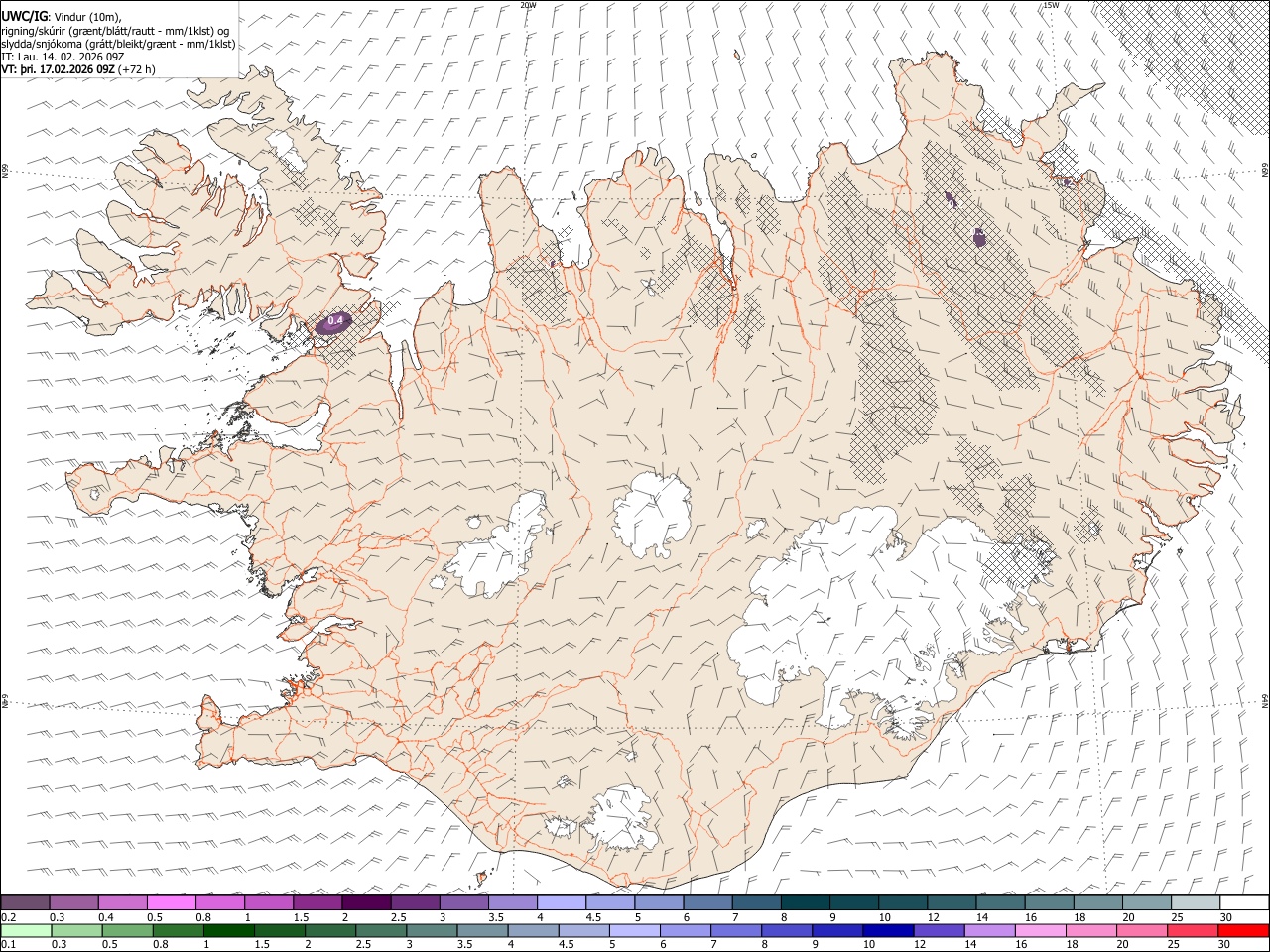Click the '2.5' number under the lower legend
The image size is (1270, 952).
pos(363,945)
